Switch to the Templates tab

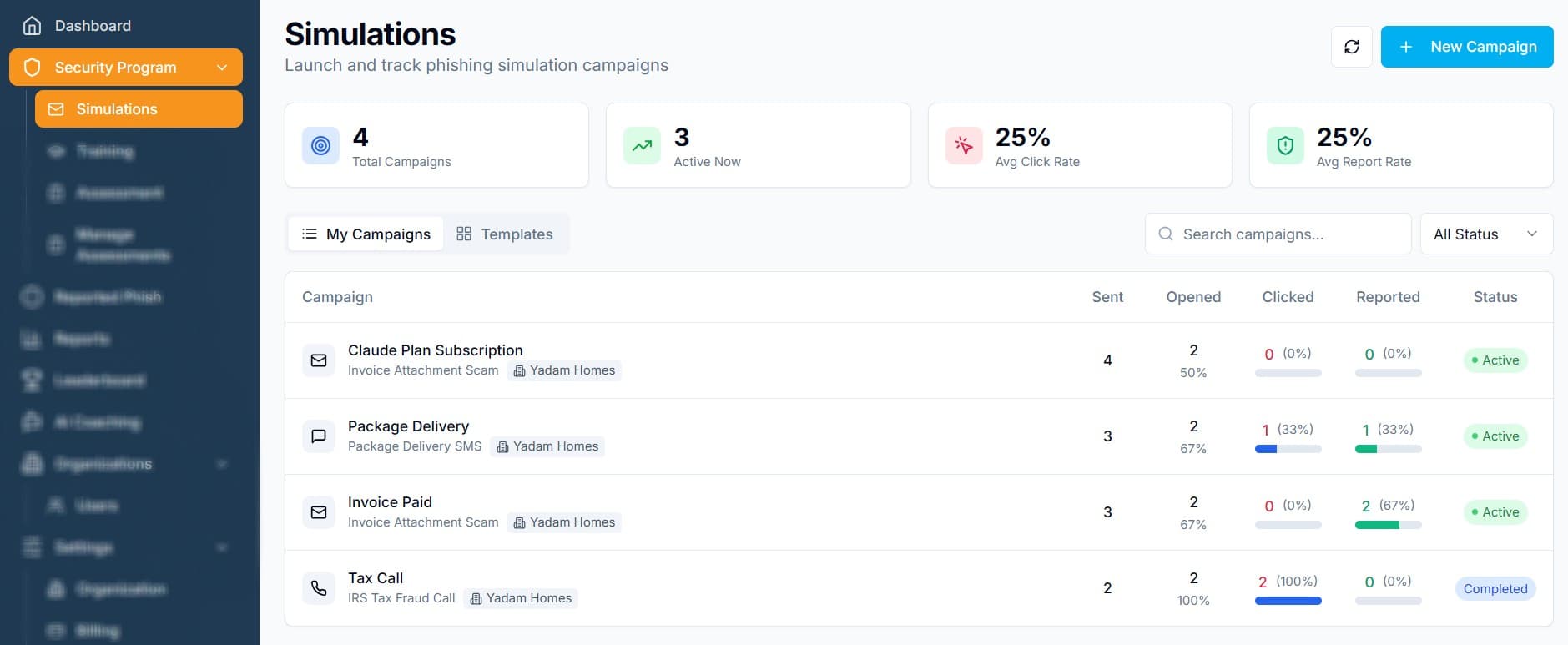[505, 234]
